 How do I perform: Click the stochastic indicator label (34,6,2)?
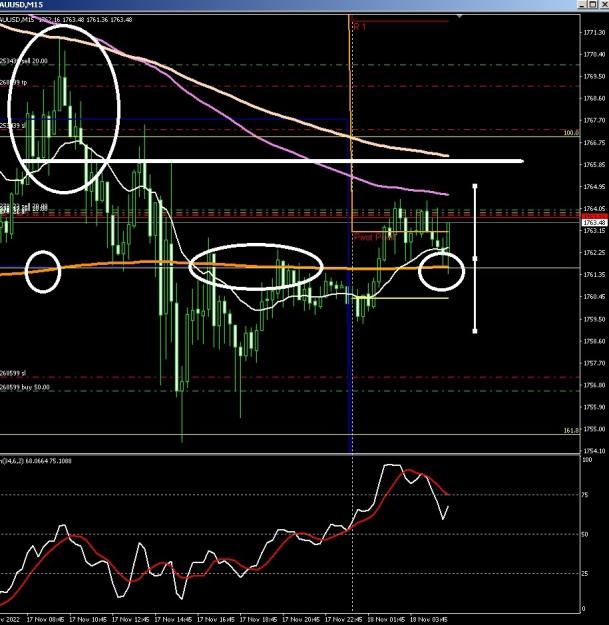36,461
